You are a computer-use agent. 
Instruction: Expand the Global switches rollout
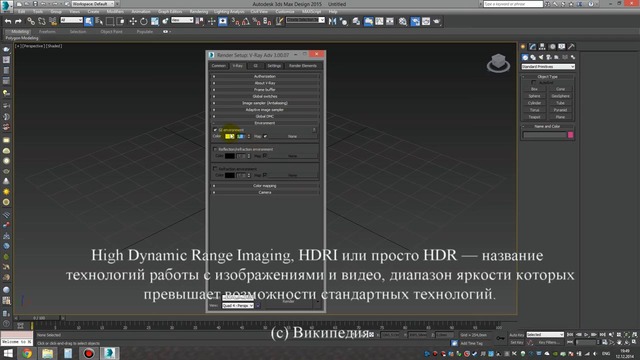click(x=265, y=96)
